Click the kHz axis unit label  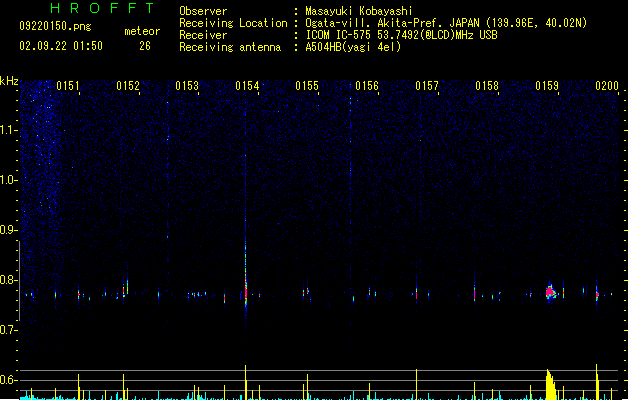click(9, 81)
